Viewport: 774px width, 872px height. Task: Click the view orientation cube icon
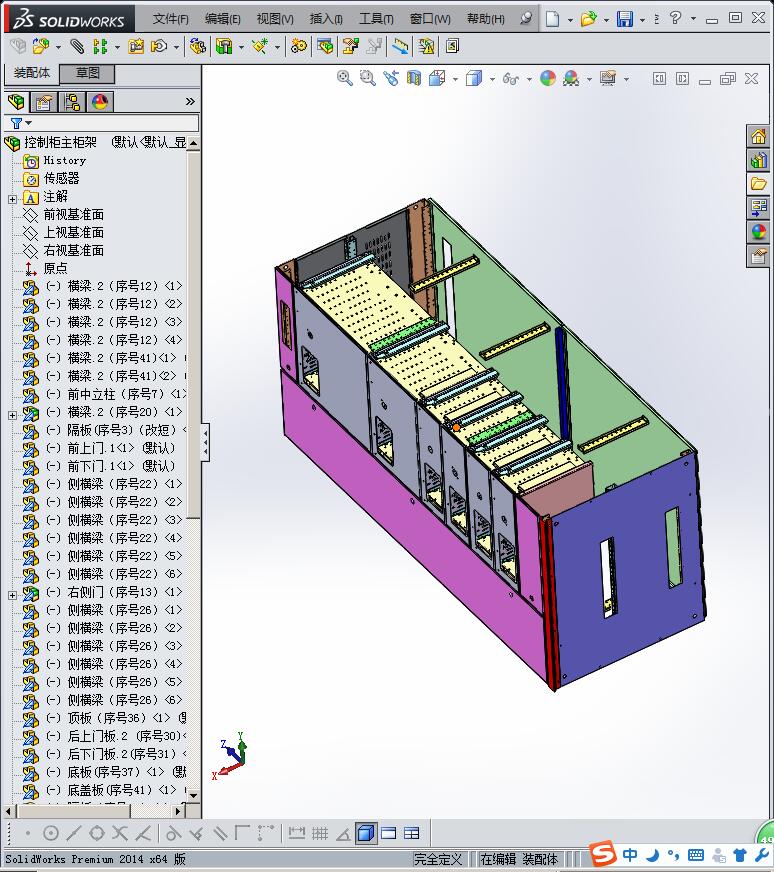437,78
